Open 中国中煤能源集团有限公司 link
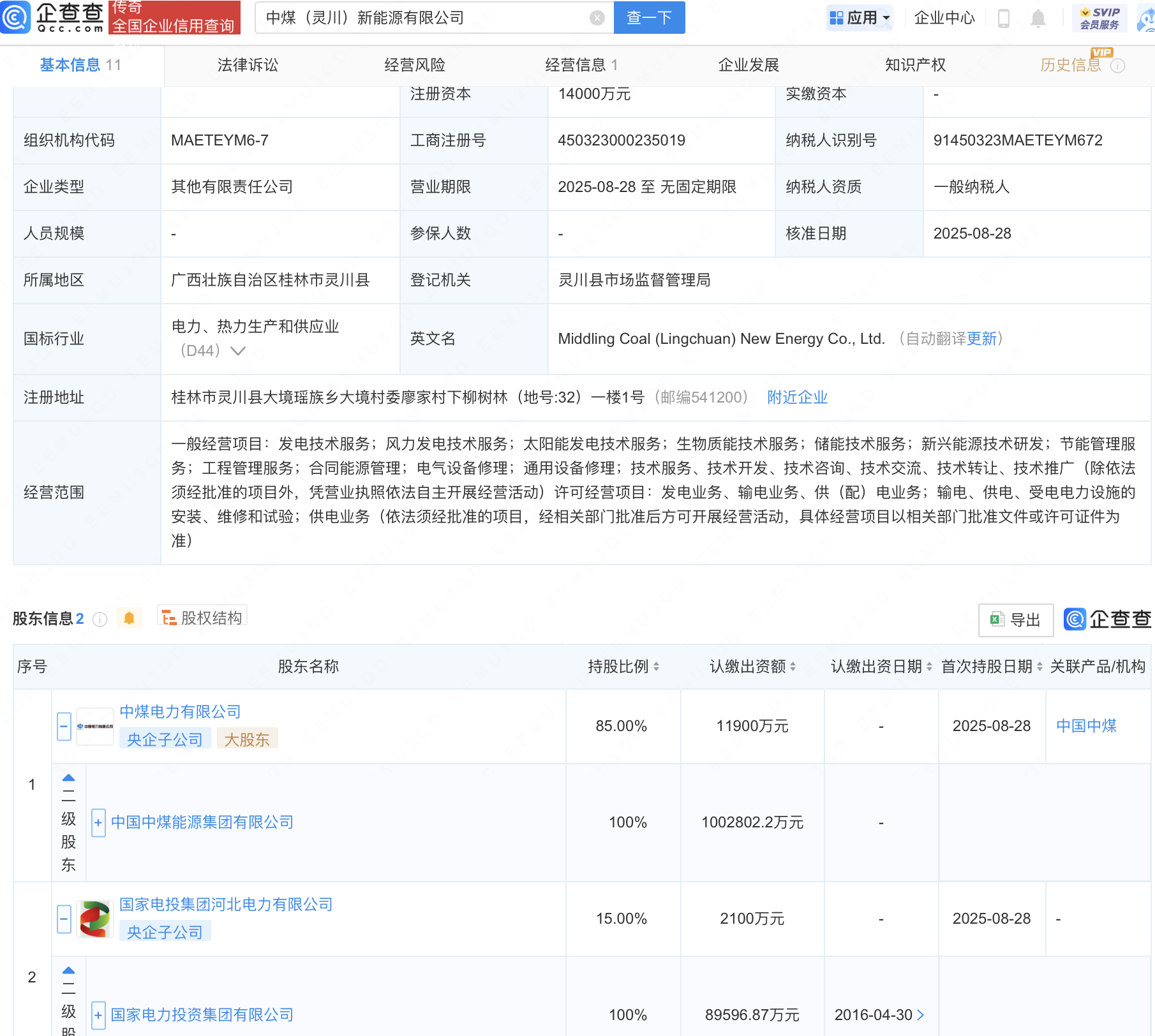Image resolution: width=1155 pixels, height=1036 pixels. [x=202, y=822]
